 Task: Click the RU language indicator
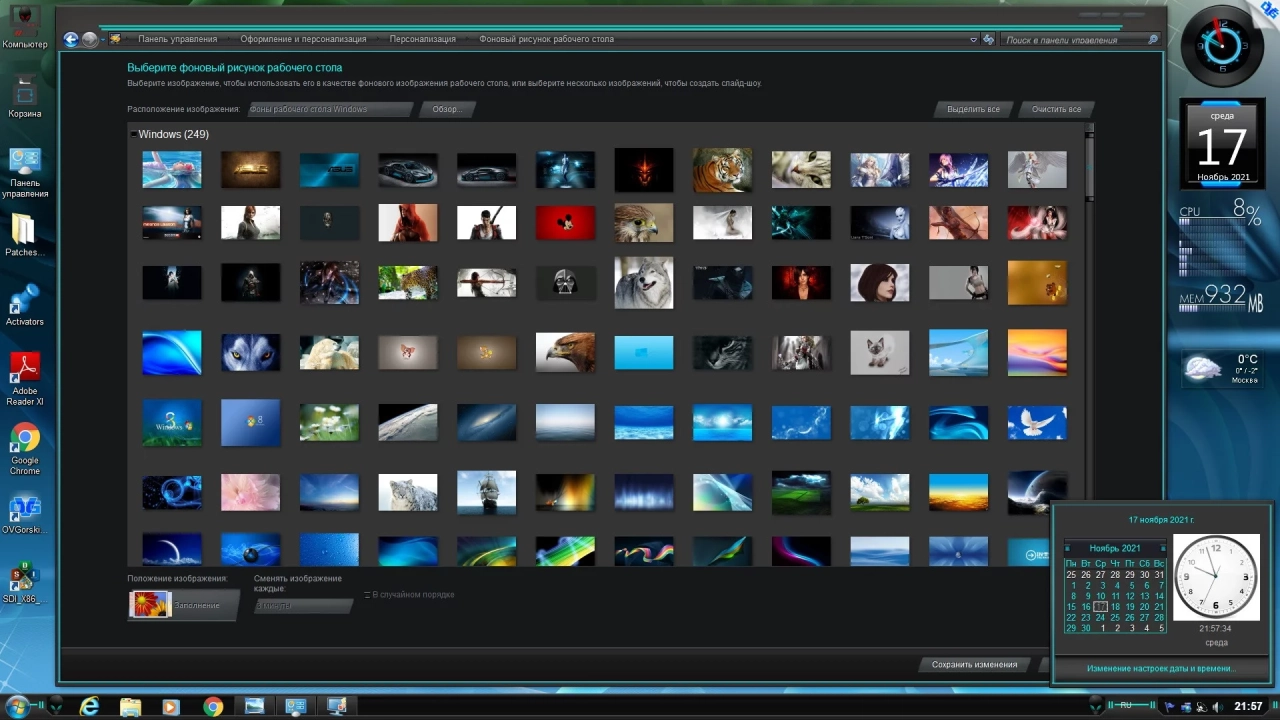click(1125, 705)
